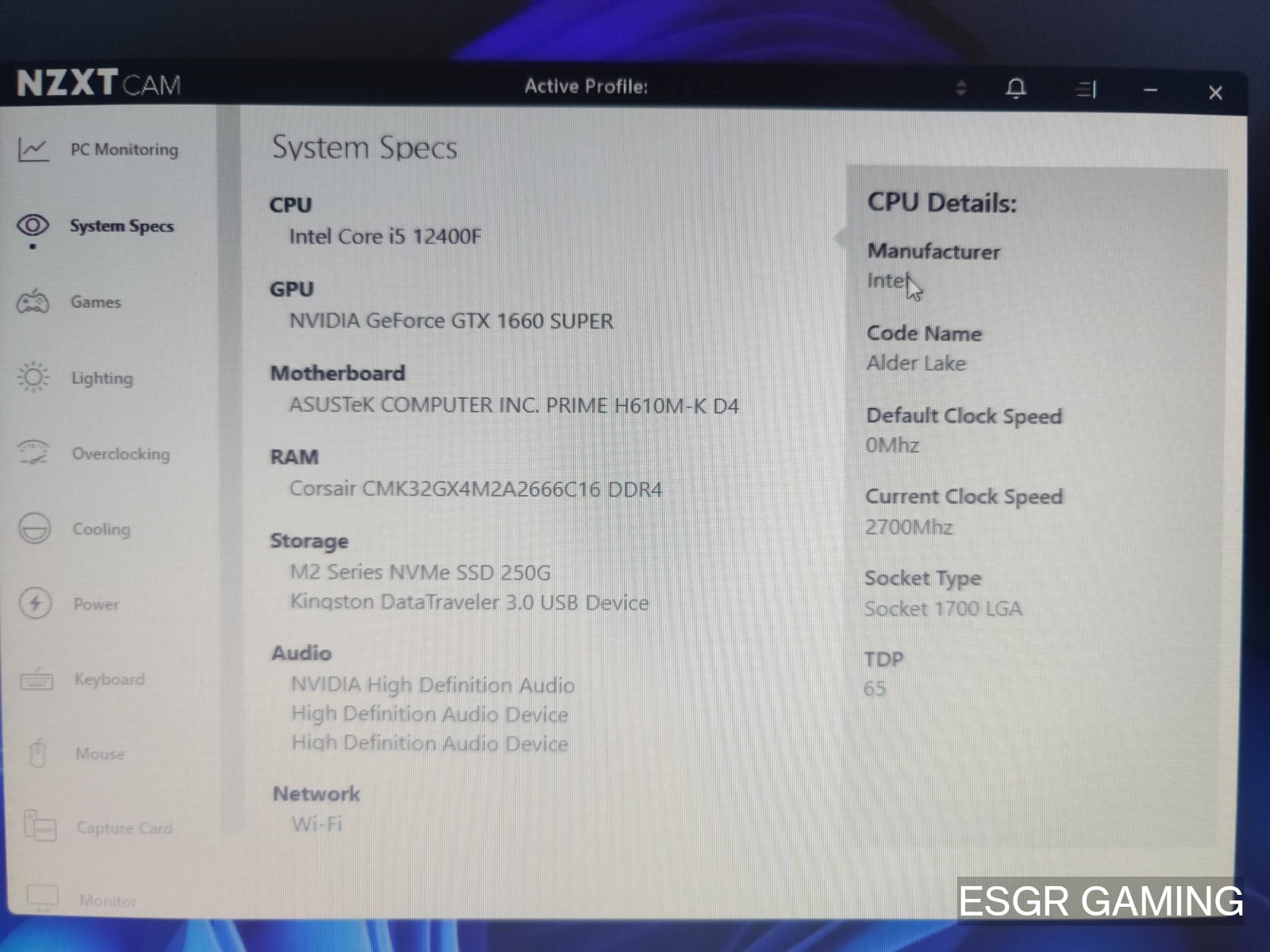Click Socket 1700 LGA value
The height and width of the screenshot is (952, 1270).
pos(942,608)
